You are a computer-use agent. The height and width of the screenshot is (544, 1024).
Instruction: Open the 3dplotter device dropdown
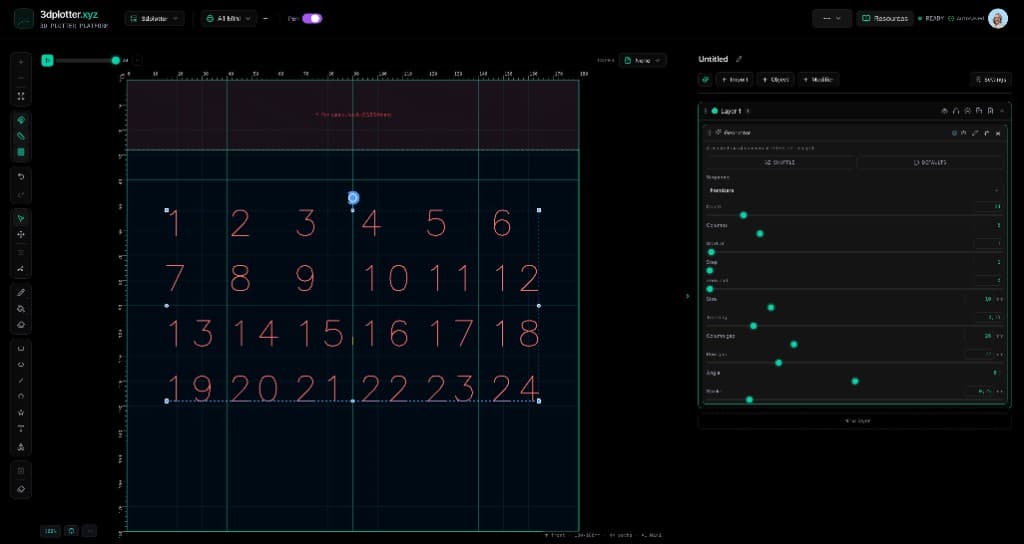pyautogui.click(x=155, y=18)
